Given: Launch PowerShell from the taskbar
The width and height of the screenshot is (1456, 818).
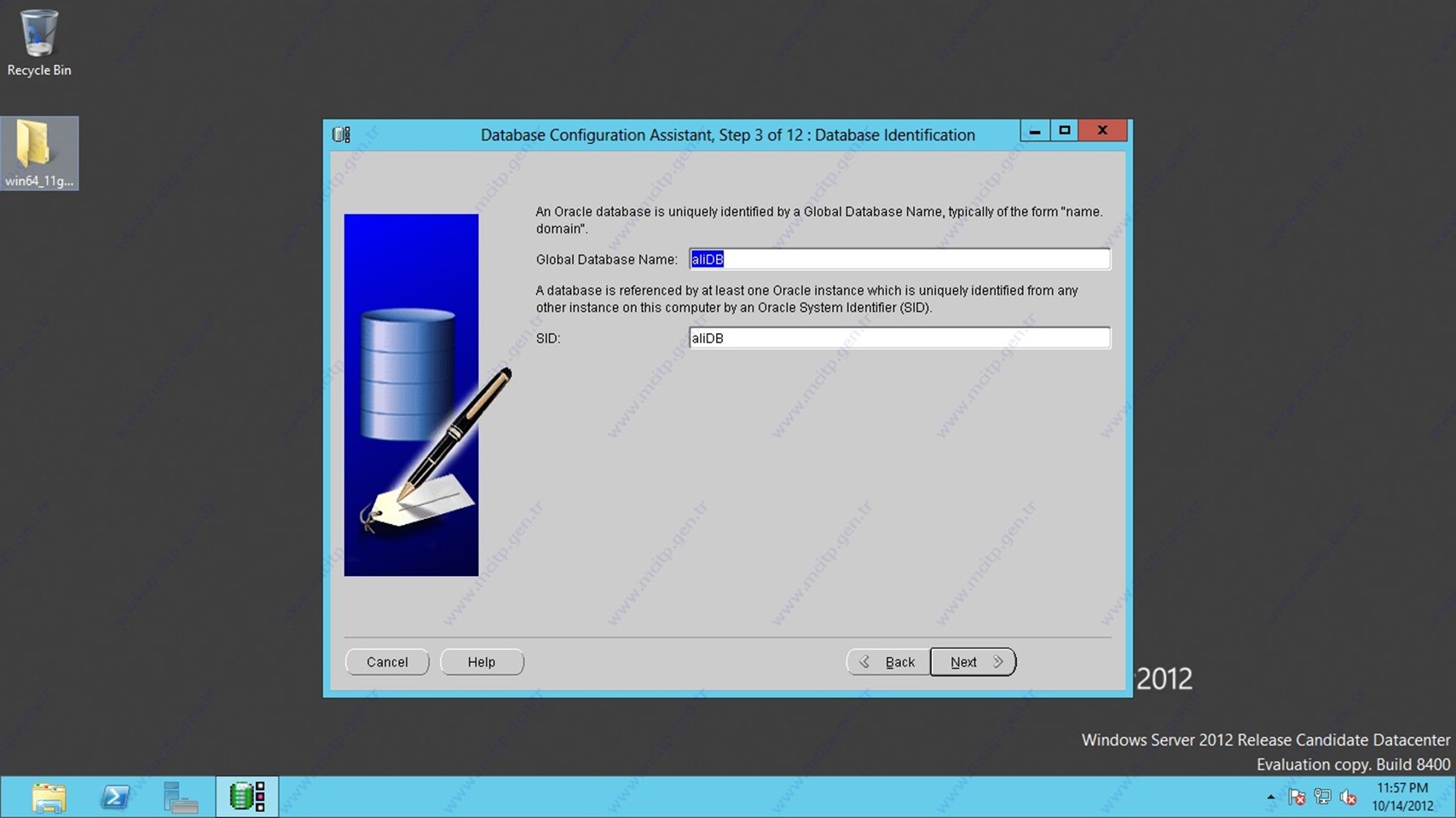Looking at the screenshot, I should point(115,798).
